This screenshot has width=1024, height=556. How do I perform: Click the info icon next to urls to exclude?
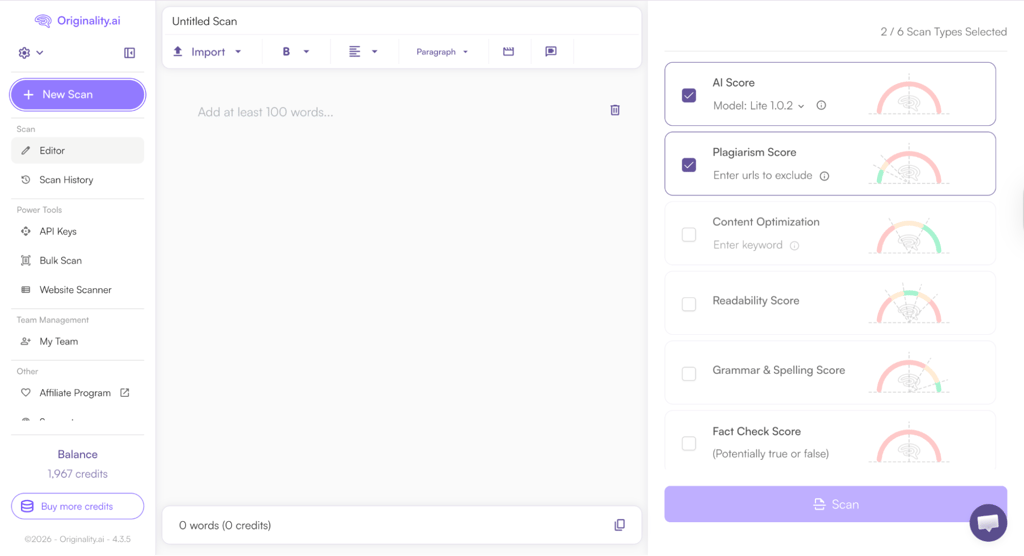coord(824,176)
